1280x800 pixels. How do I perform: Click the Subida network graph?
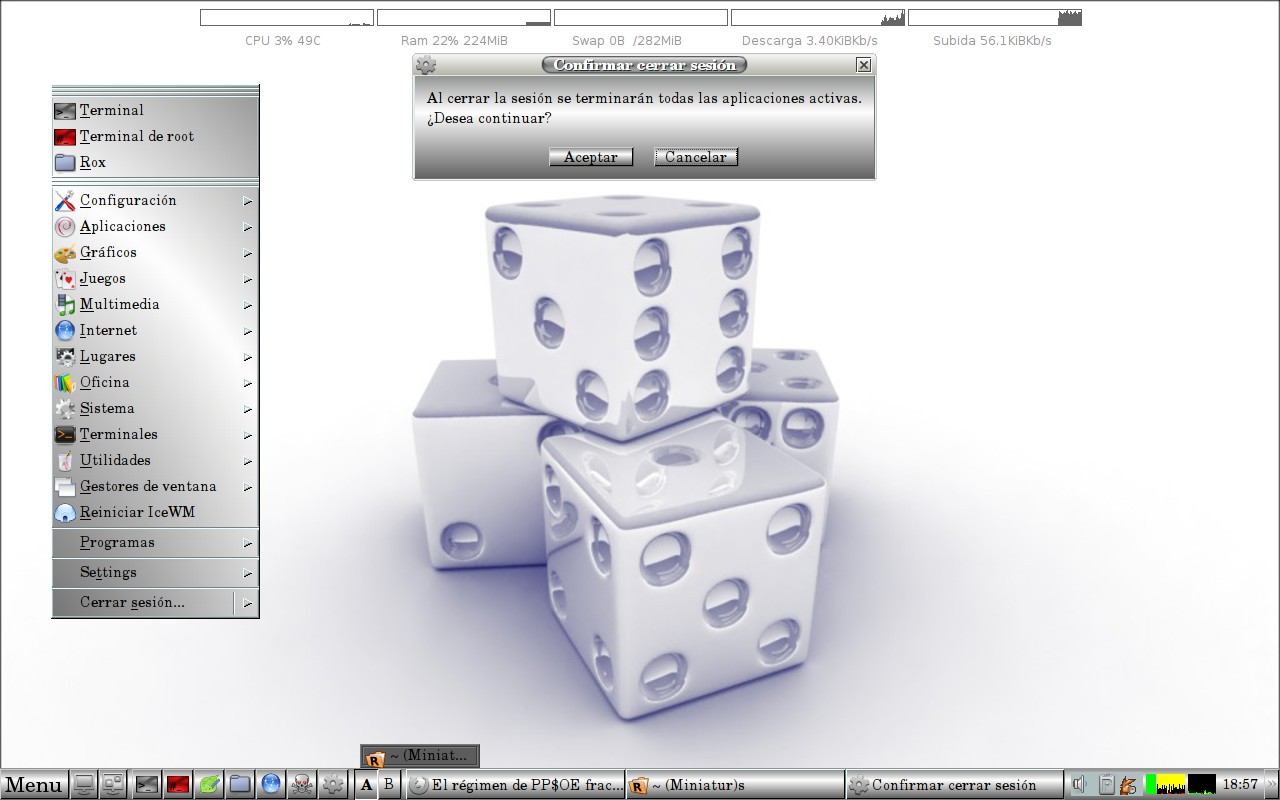[x=995, y=18]
